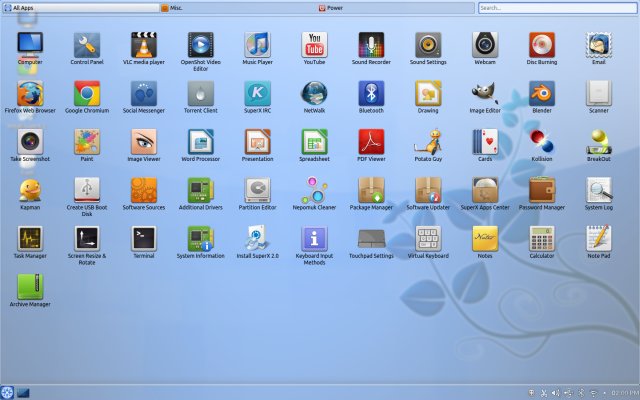Launch Task Manager
The image size is (640, 400).
pyautogui.click(x=30, y=239)
